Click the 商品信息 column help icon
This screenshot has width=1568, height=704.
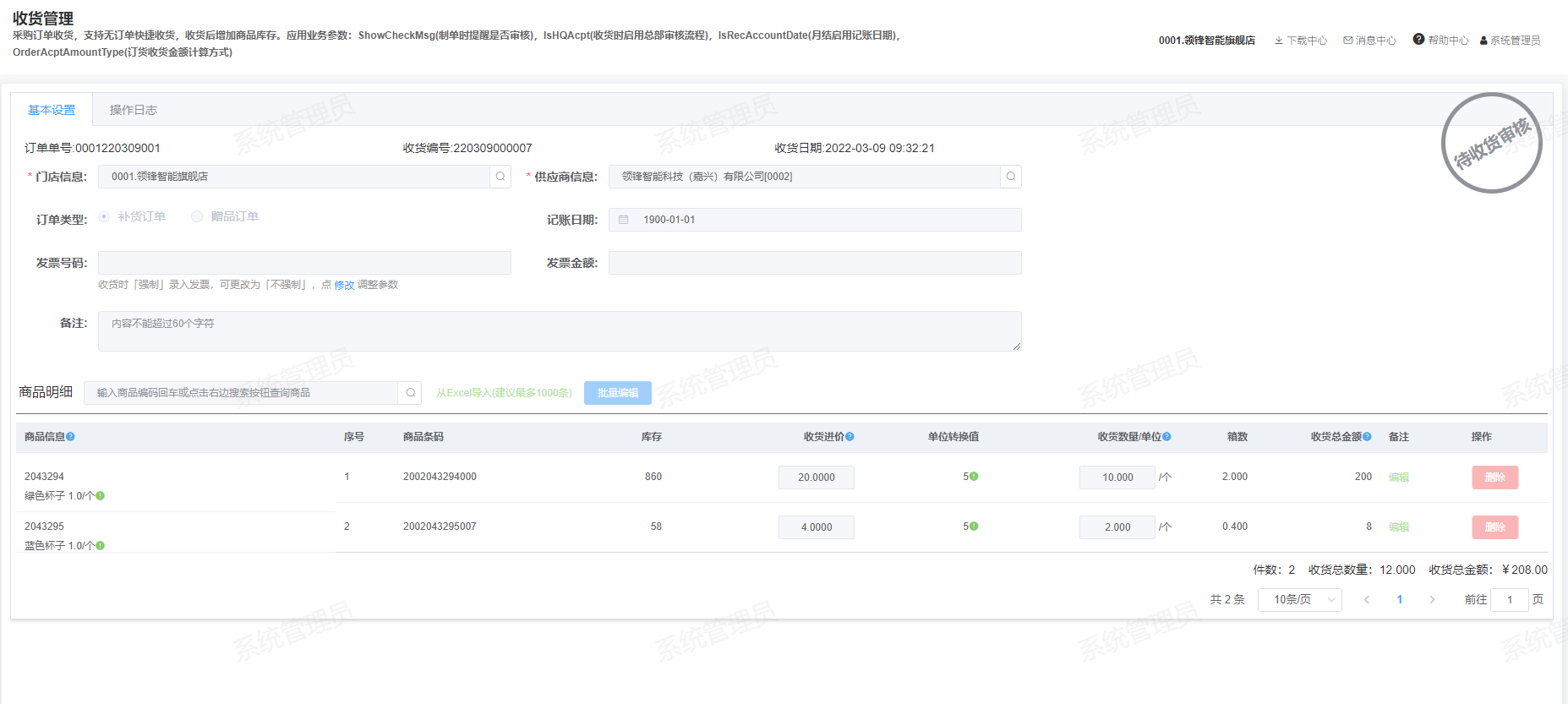pyautogui.click(x=71, y=437)
